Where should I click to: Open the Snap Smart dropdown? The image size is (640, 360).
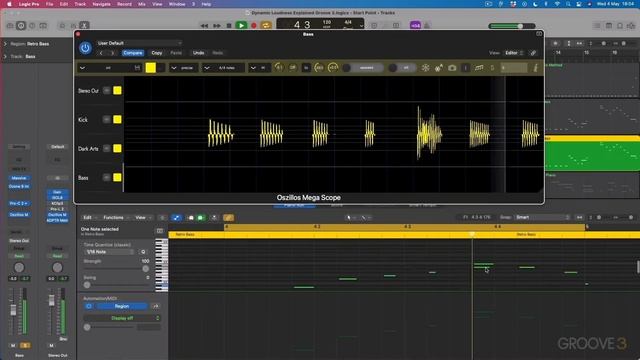click(542, 218)
